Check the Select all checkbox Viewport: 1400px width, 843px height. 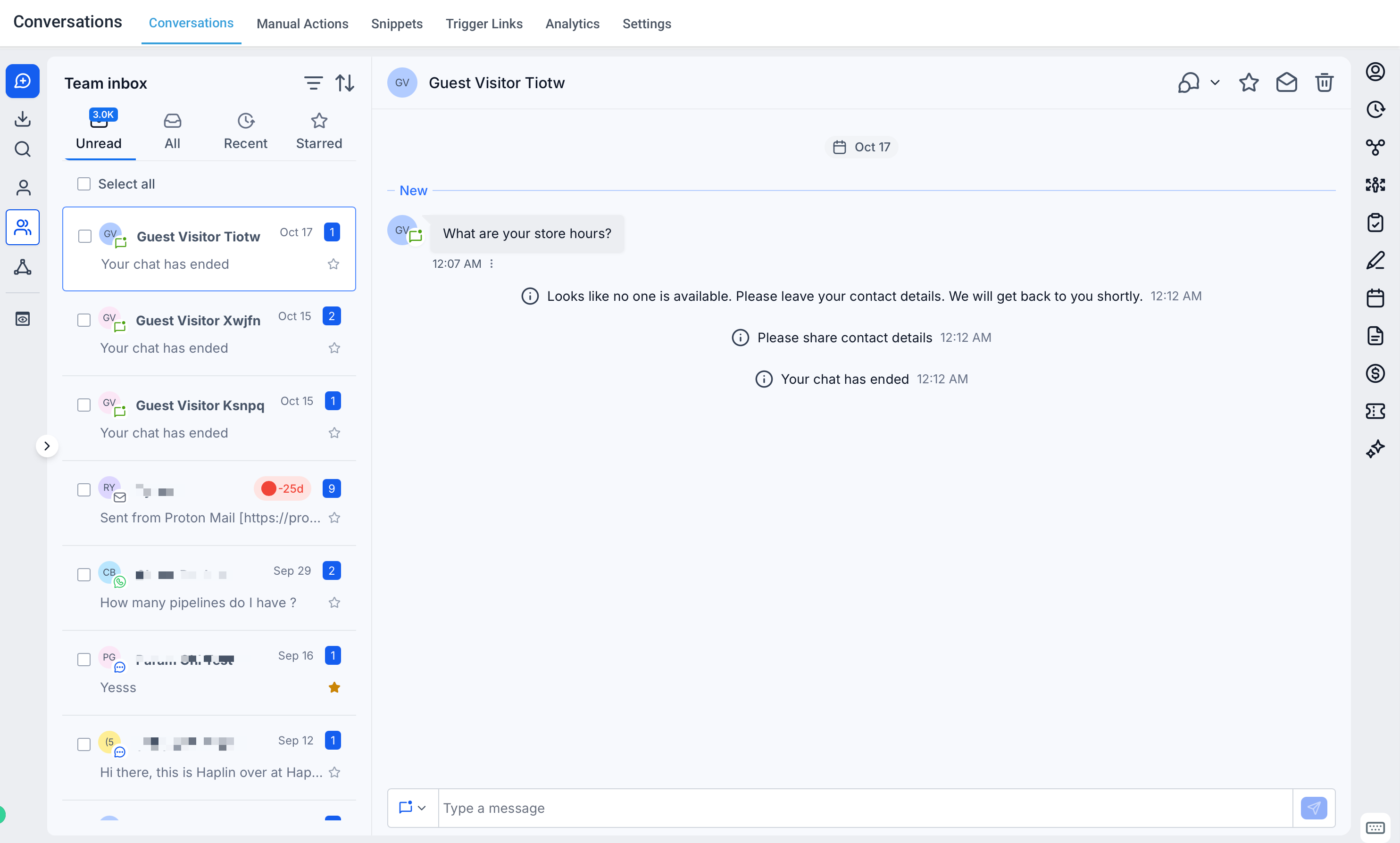point(84,184)
